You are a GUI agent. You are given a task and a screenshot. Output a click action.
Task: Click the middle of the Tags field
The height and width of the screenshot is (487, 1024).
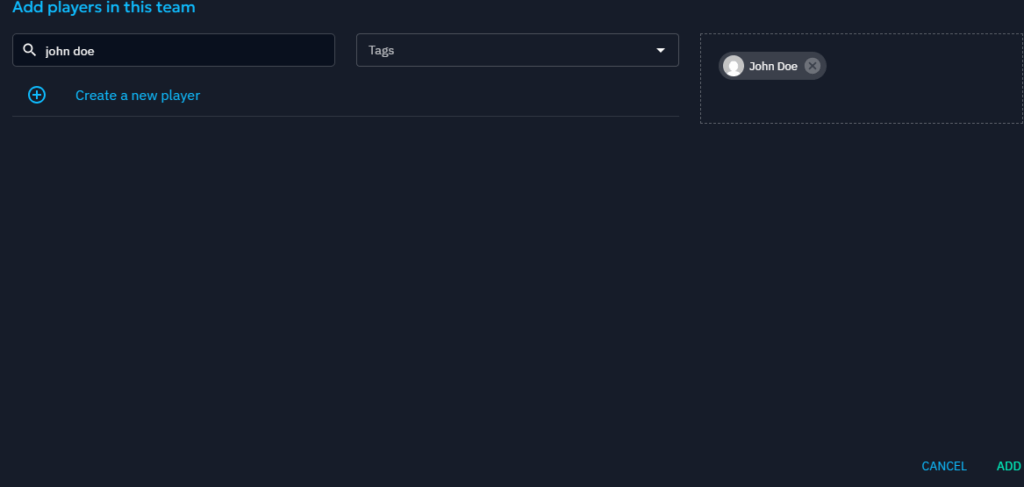tap(517, 50)
